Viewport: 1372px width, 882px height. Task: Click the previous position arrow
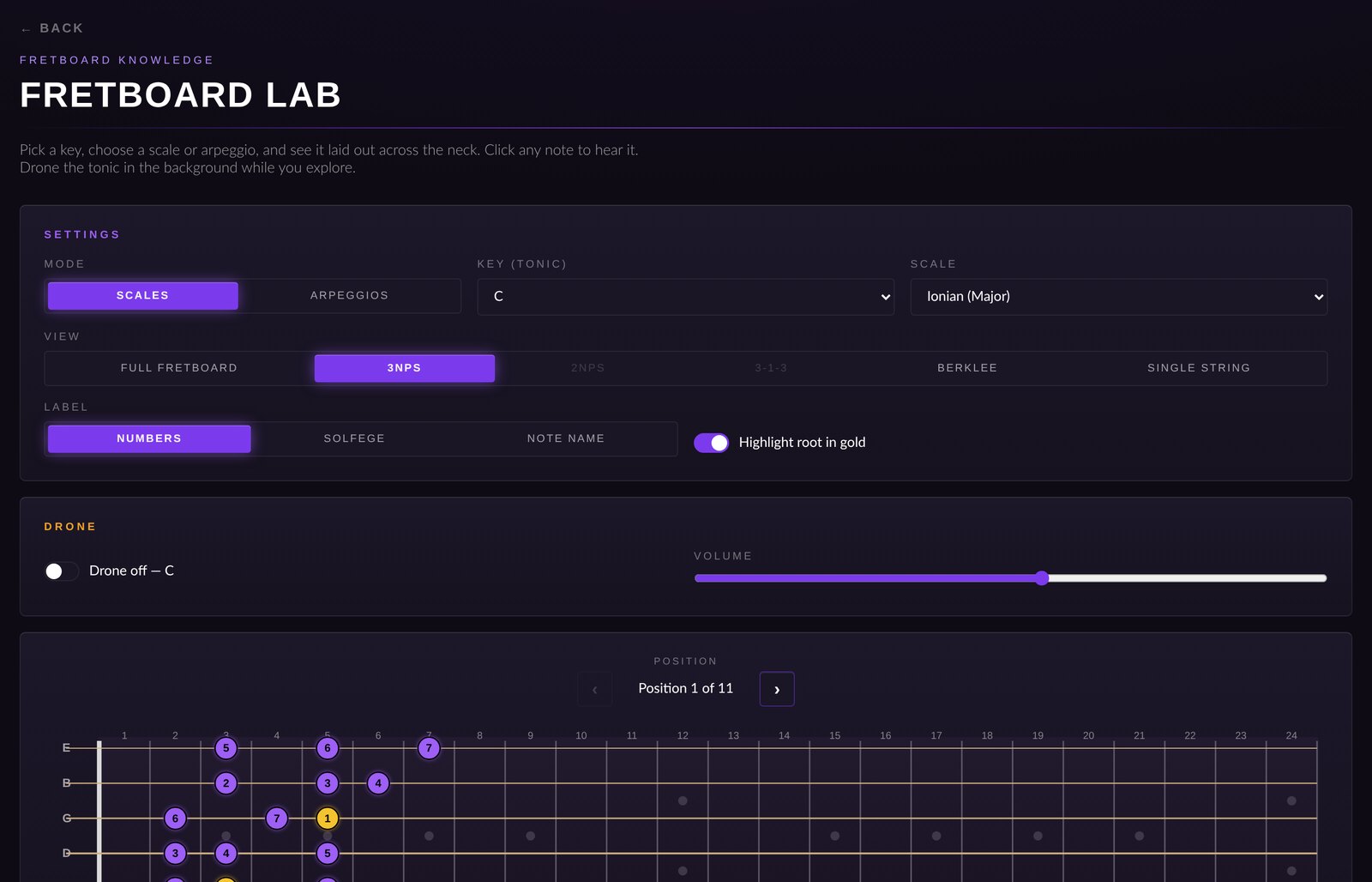click(x=595, y=689)
